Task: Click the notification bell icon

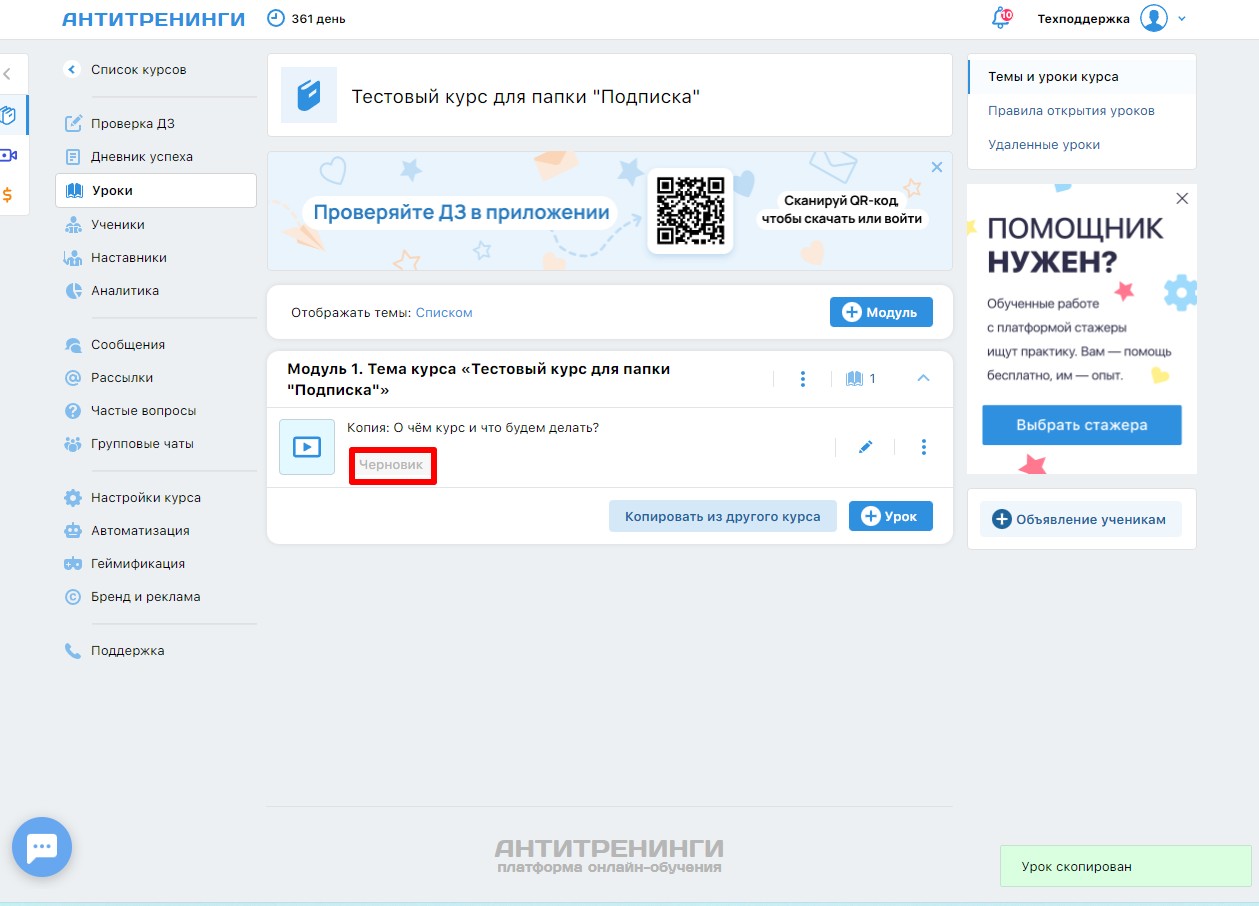Action: pos(999,18)
